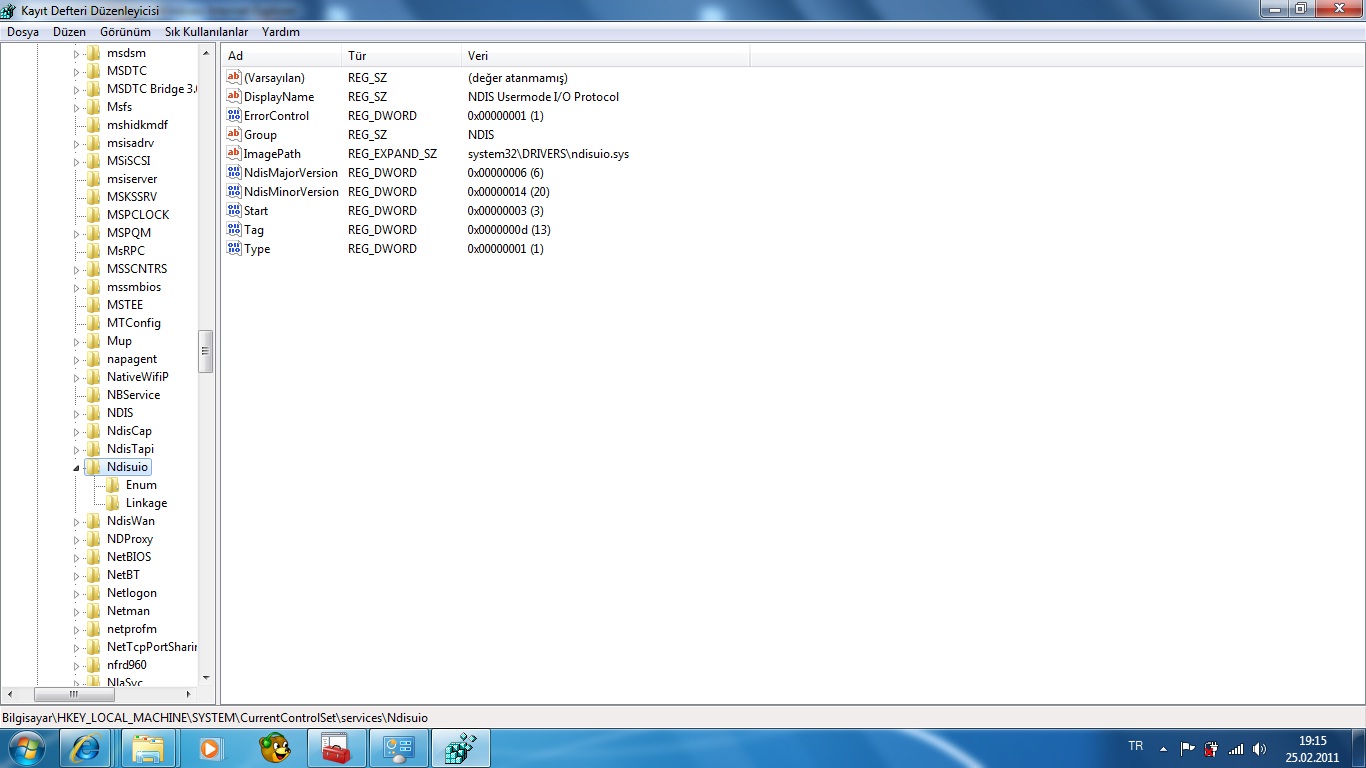Click the tree scrollbar up arrow
This screenshot has height=768, width=1366.
coord(206,53)
